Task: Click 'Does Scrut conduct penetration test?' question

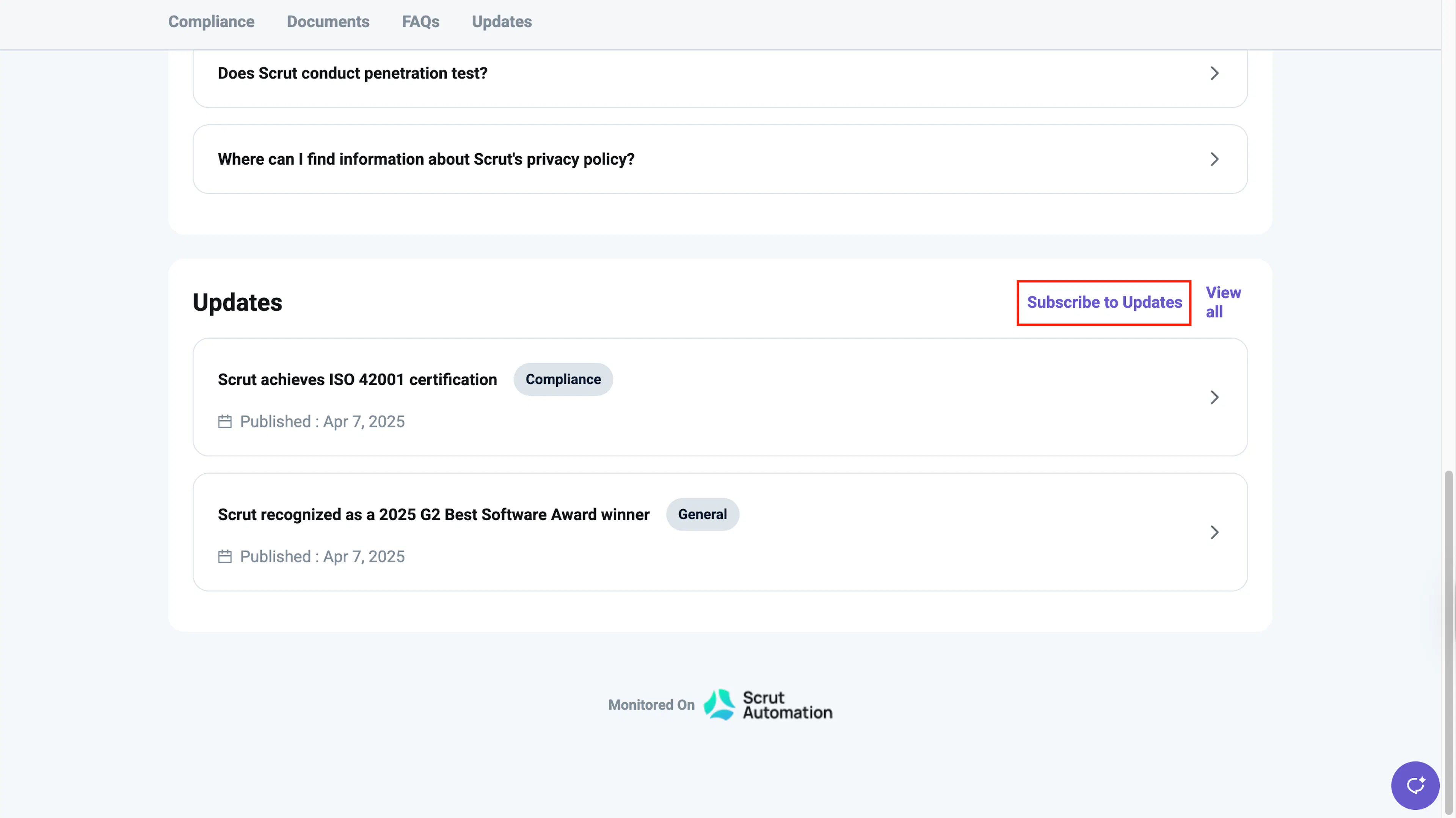Action: 352,74
